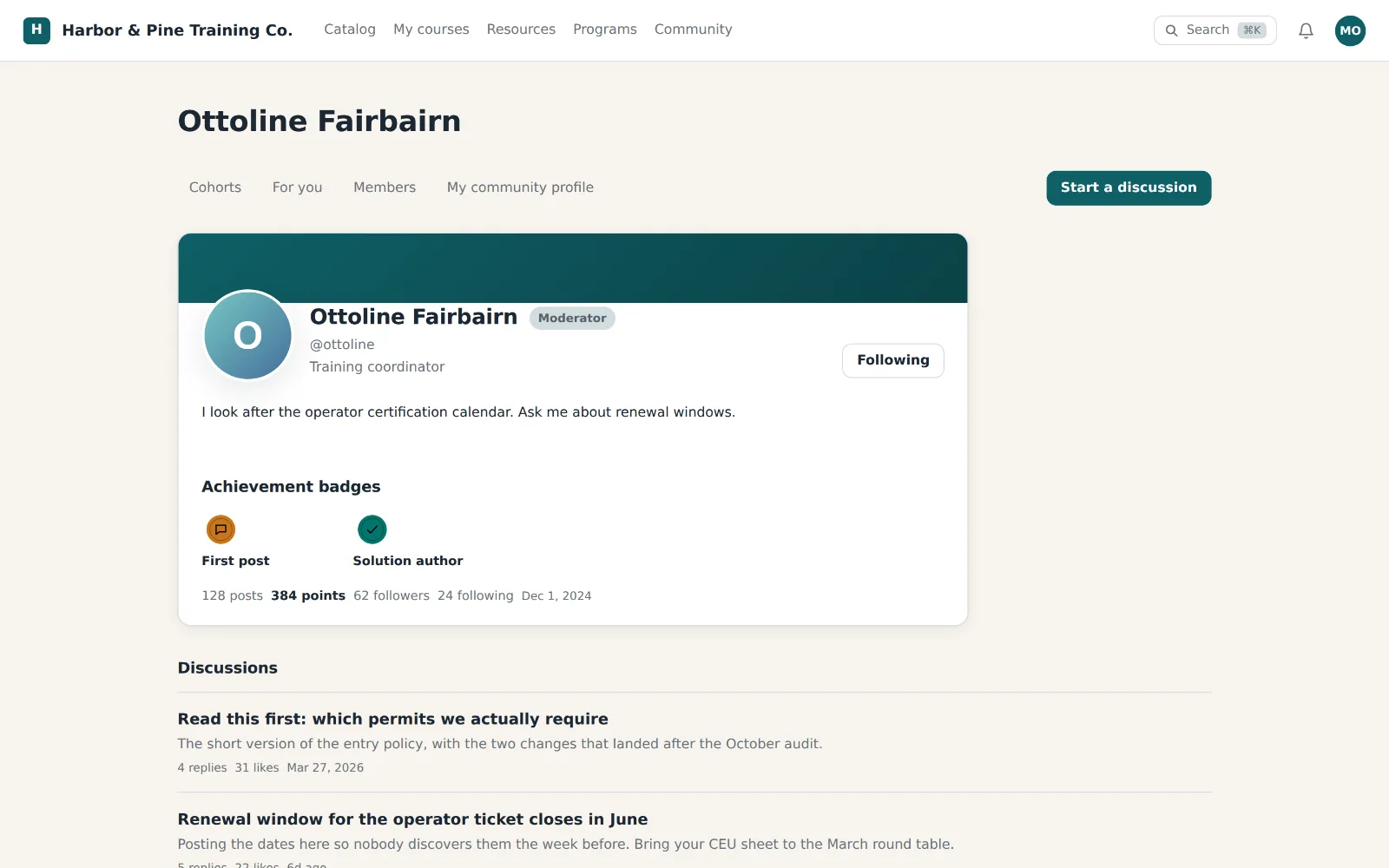
Task: Open the My community profile tab
Action: [520, 187]
